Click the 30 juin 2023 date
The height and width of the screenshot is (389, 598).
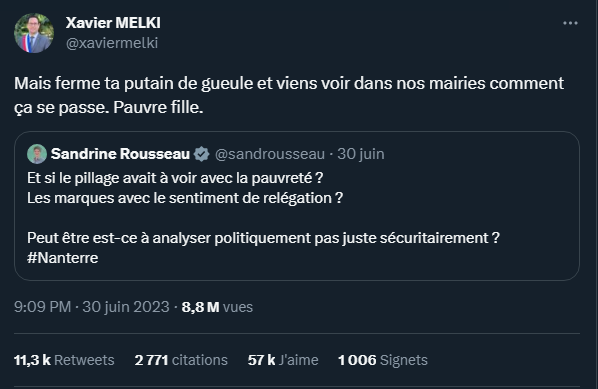tap(125, 307)
